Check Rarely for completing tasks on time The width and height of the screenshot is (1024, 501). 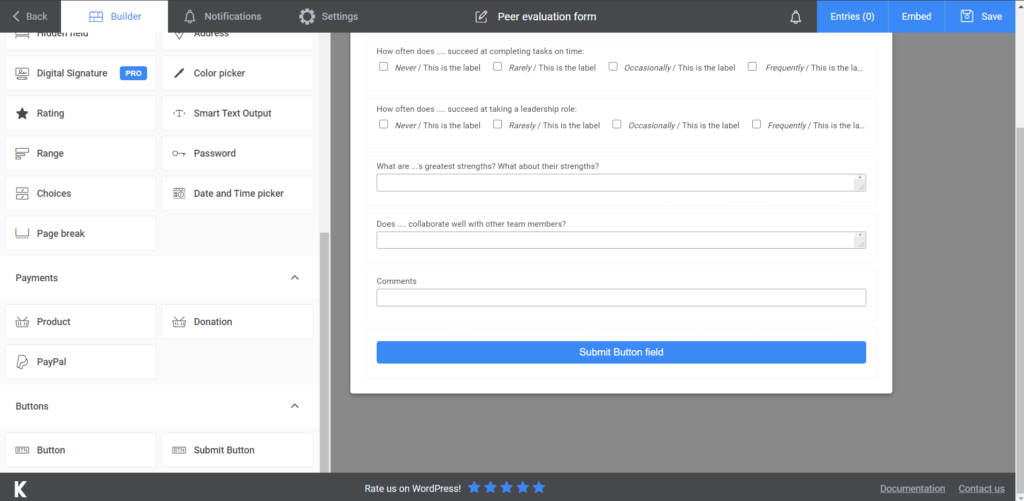[497, 67]
